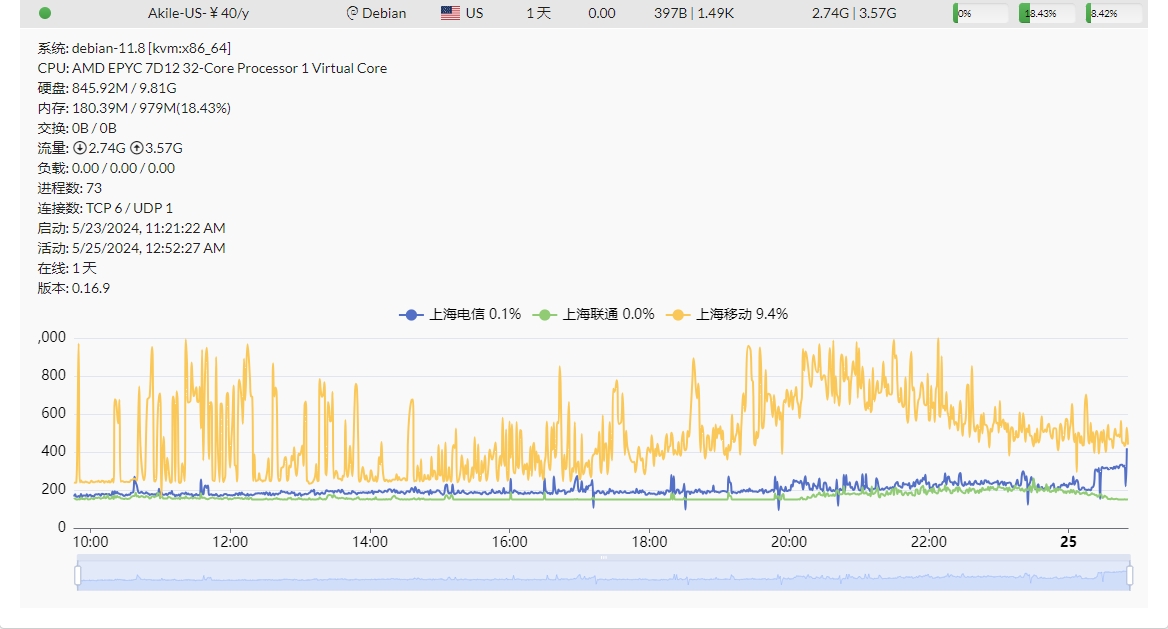Click the right handle of the chart zoom slider

pos(1129,575)
